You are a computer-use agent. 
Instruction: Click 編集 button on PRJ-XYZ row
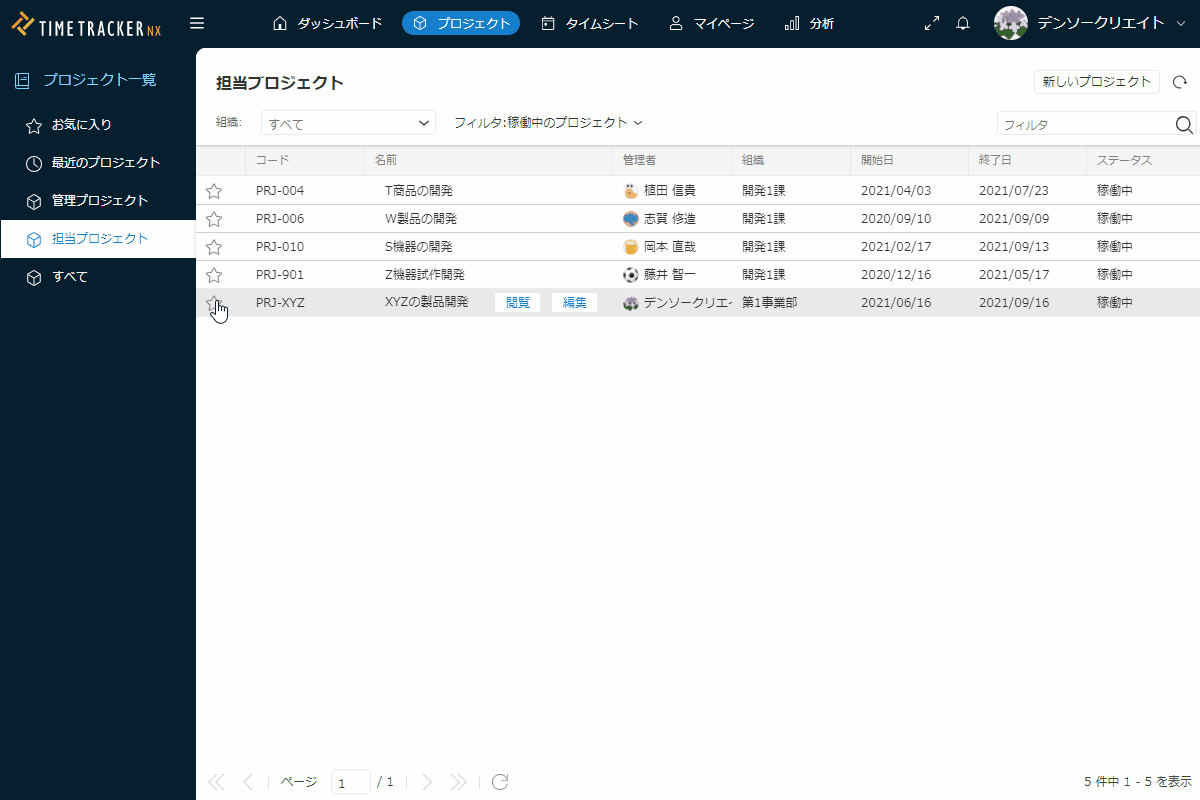click(x=574, y=303)
